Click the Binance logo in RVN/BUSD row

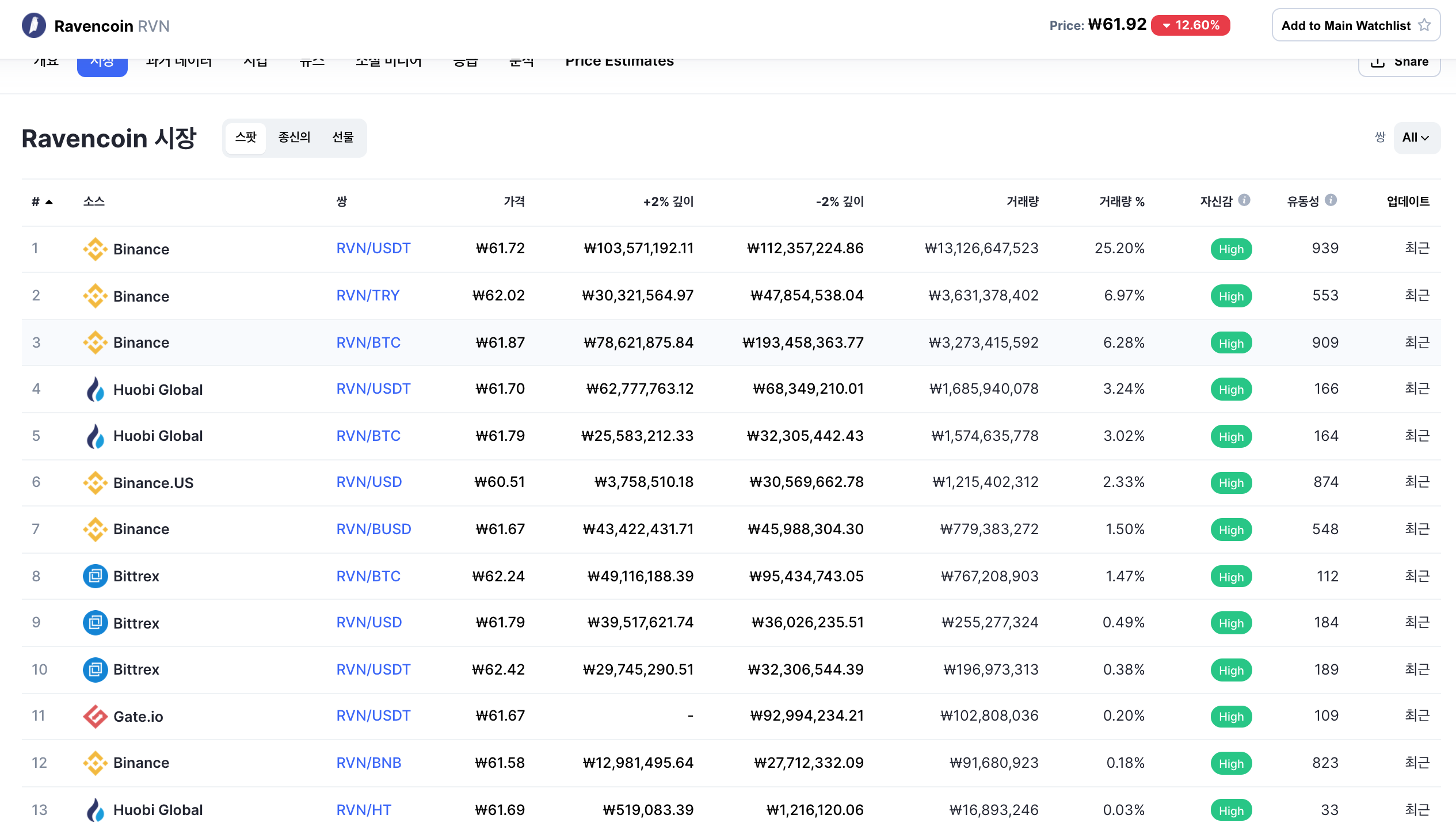pyautogui.click(x=95, y=529)
